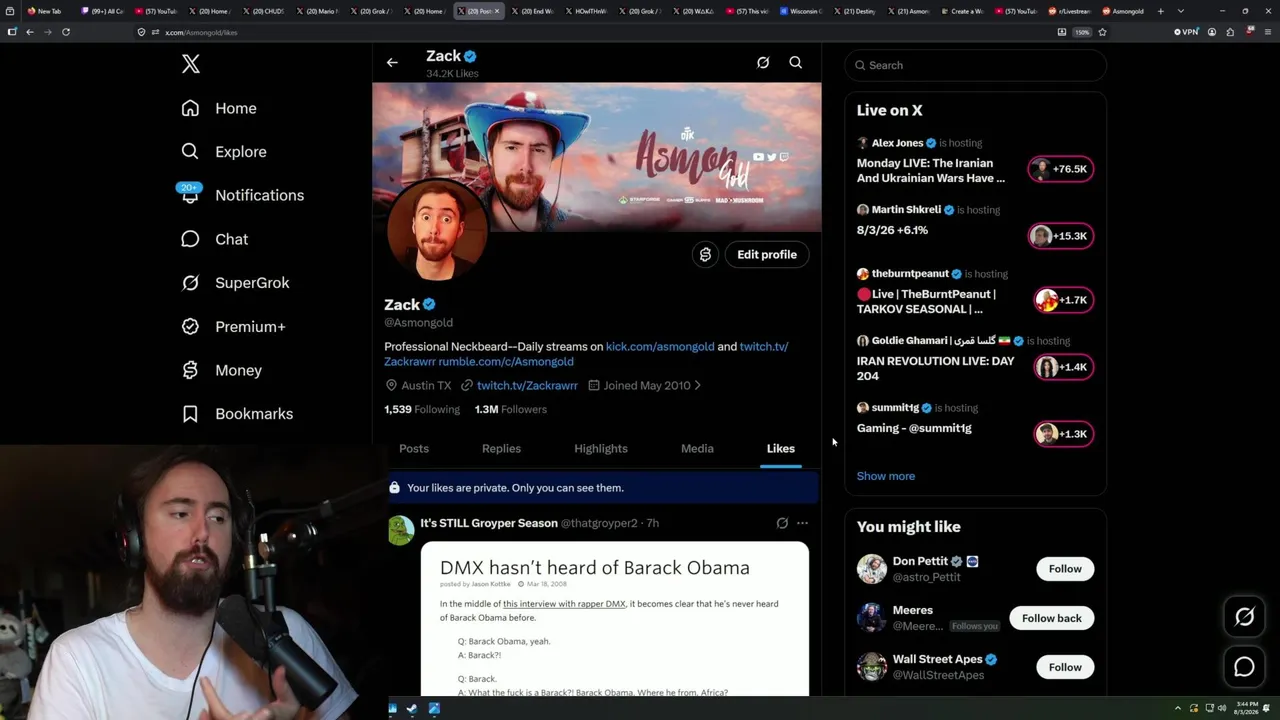
Task: Open the Bookmarks icon
Action: point(190,414)
